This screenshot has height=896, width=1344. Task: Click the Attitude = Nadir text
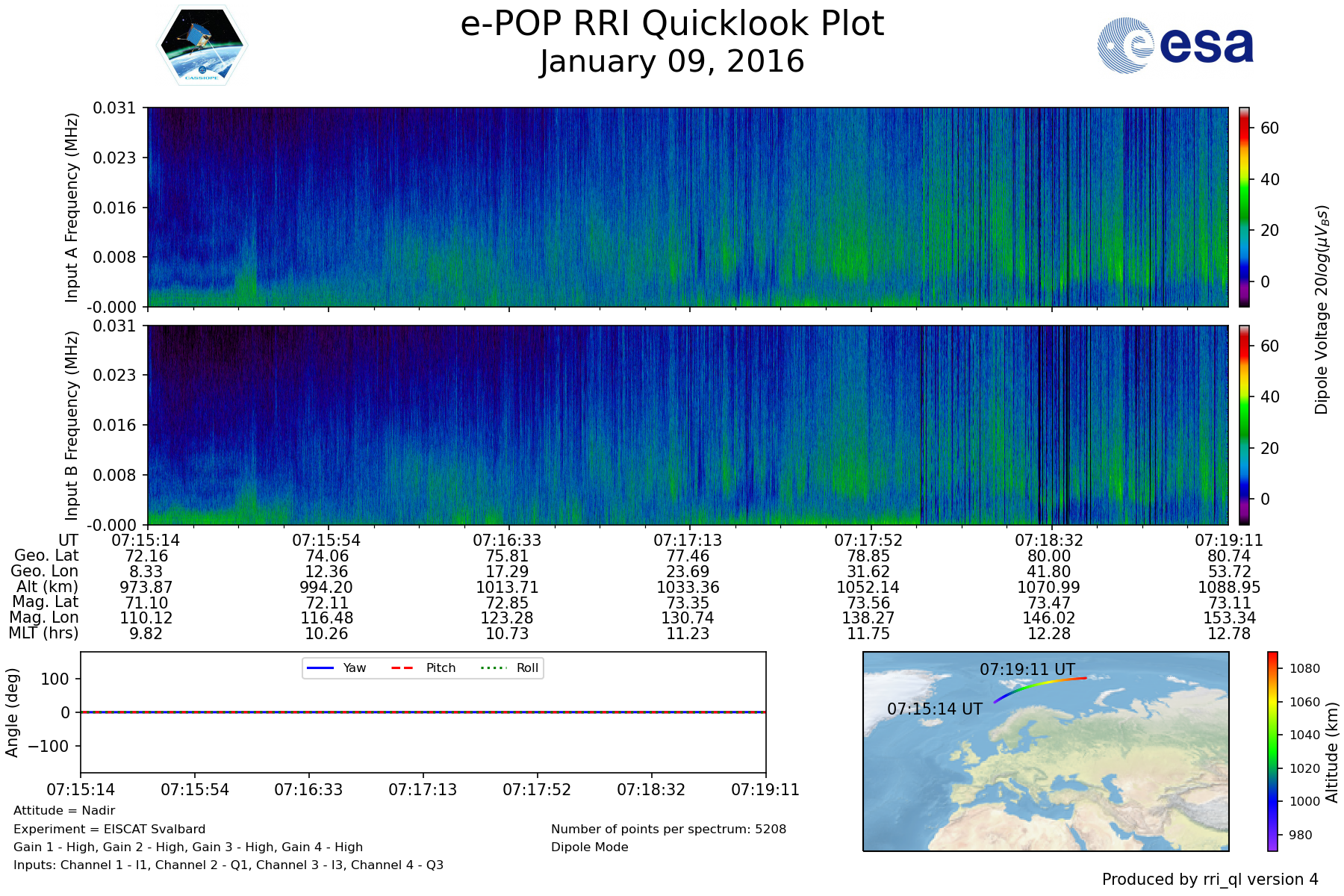(x=64, y=810)
